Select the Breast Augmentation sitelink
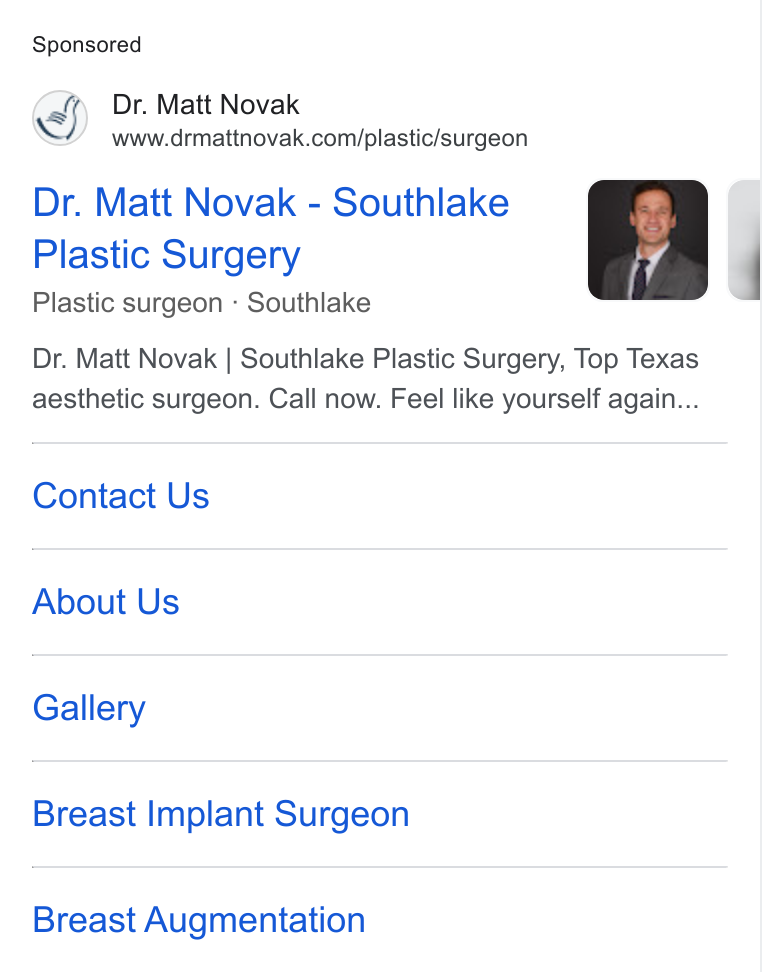Viewport: 776px width, 972px height. click(199, 920)
